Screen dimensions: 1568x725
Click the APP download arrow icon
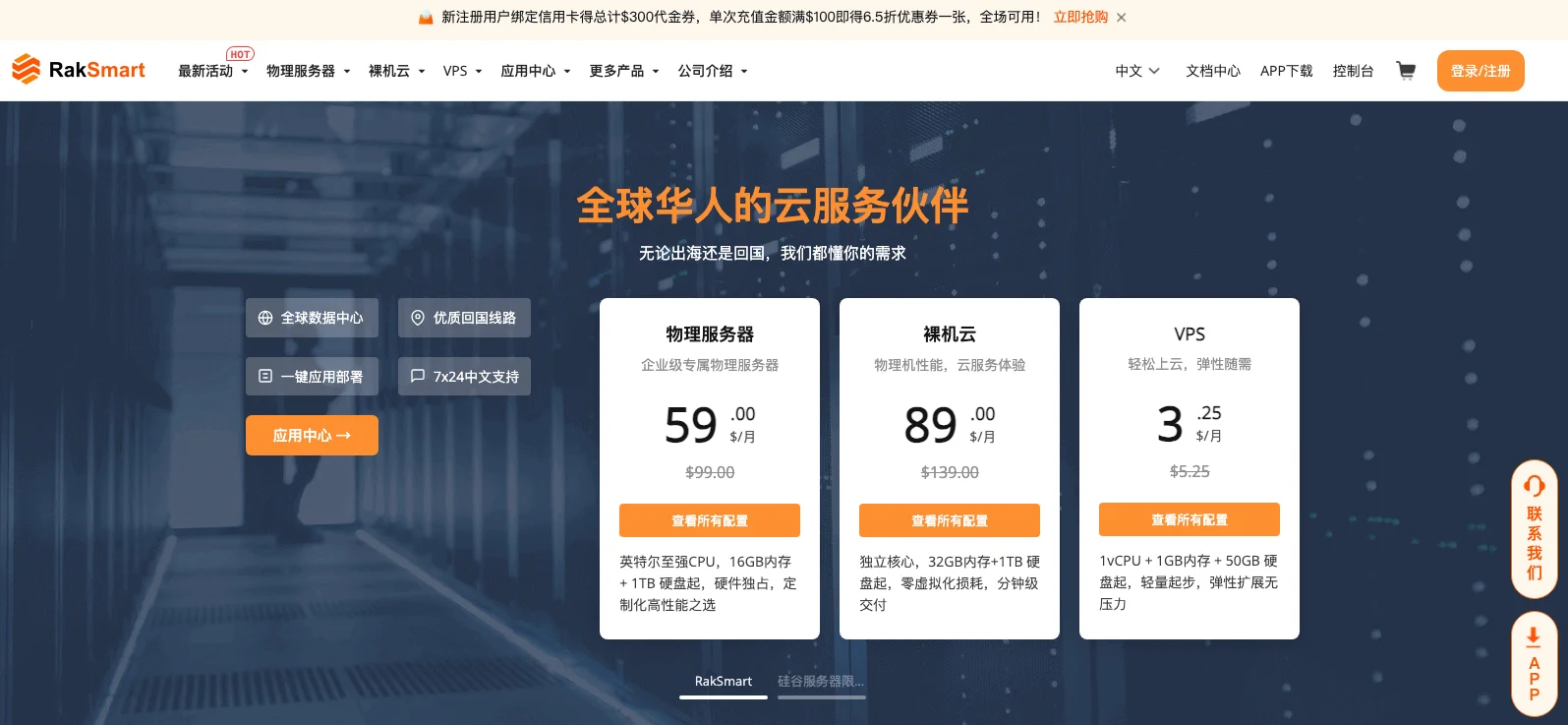tap(1534, 637)
